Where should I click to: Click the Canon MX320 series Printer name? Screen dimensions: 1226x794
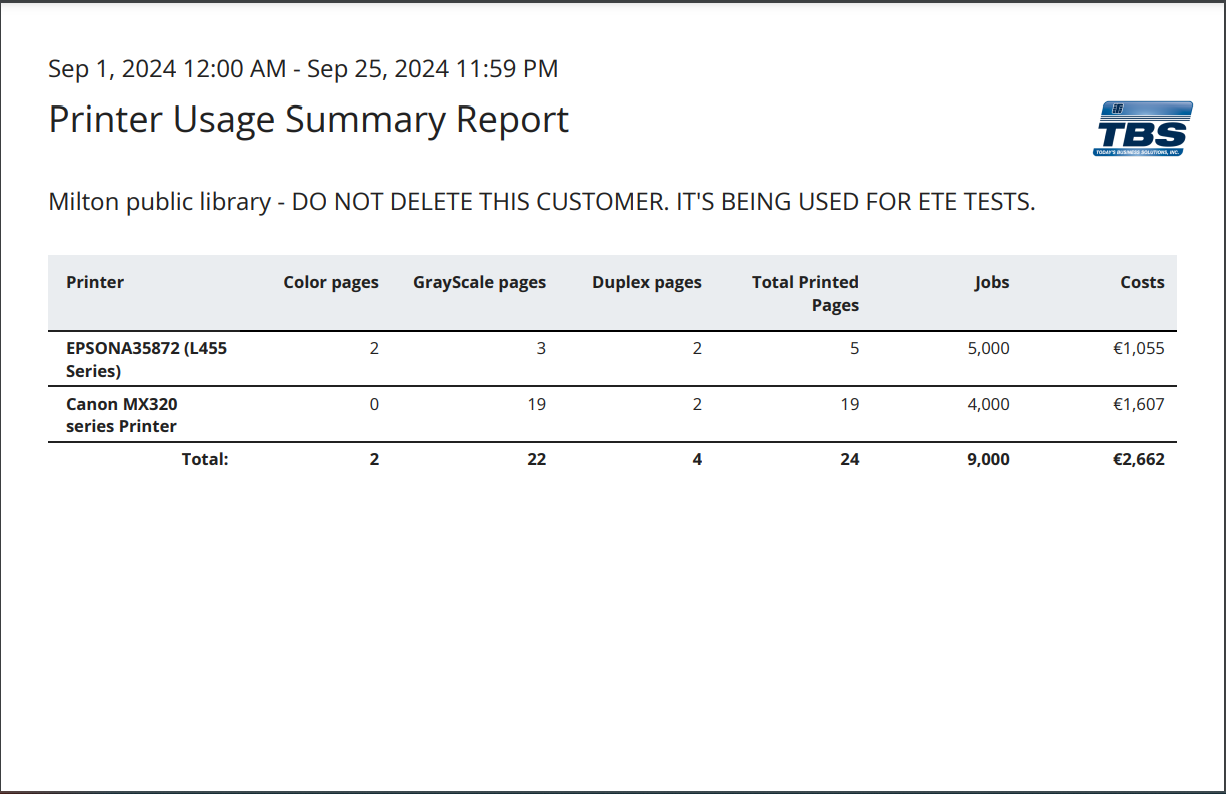click(x=121, y=415)
